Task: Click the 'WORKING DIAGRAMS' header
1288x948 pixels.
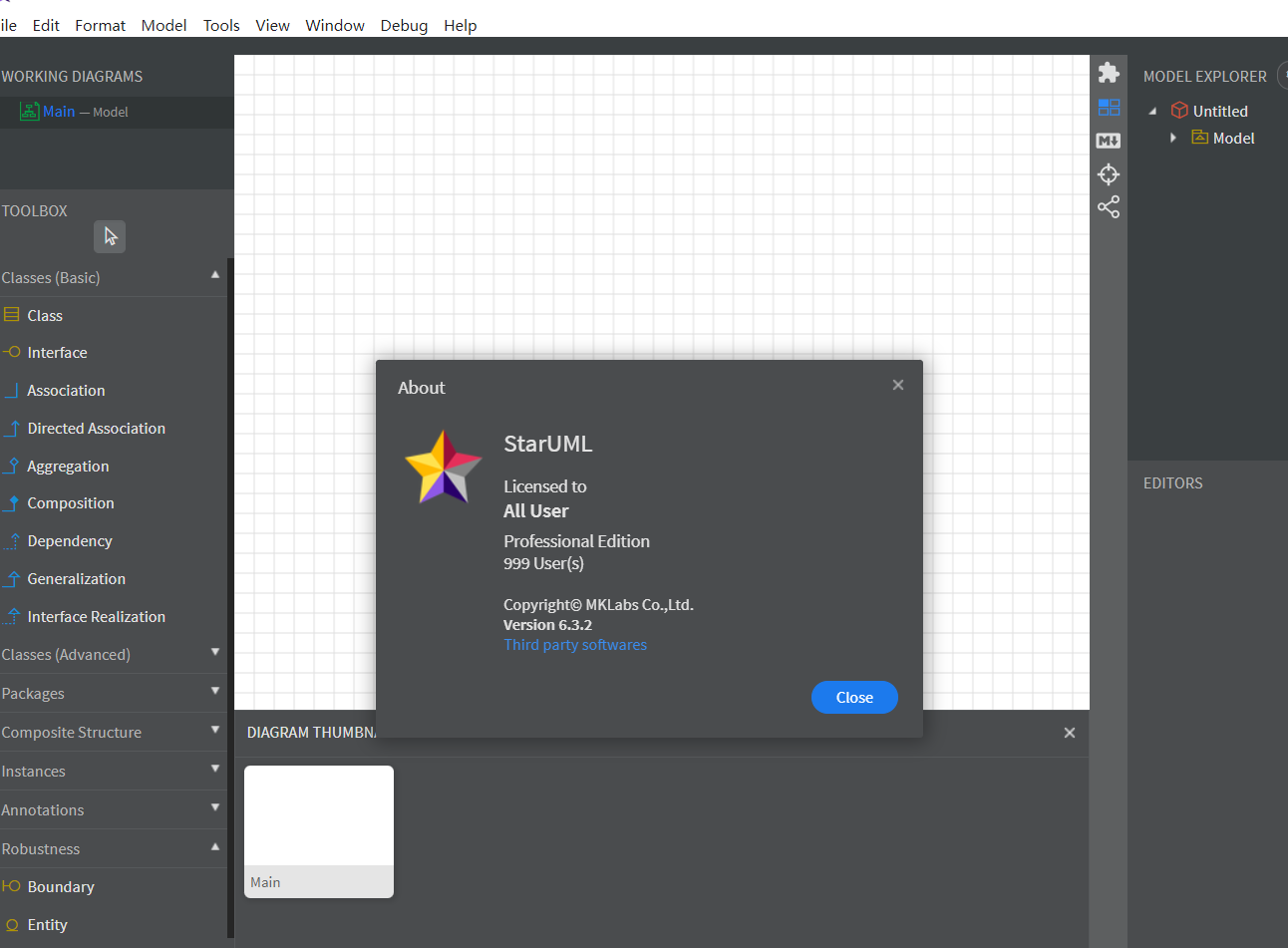Action: 72,77
